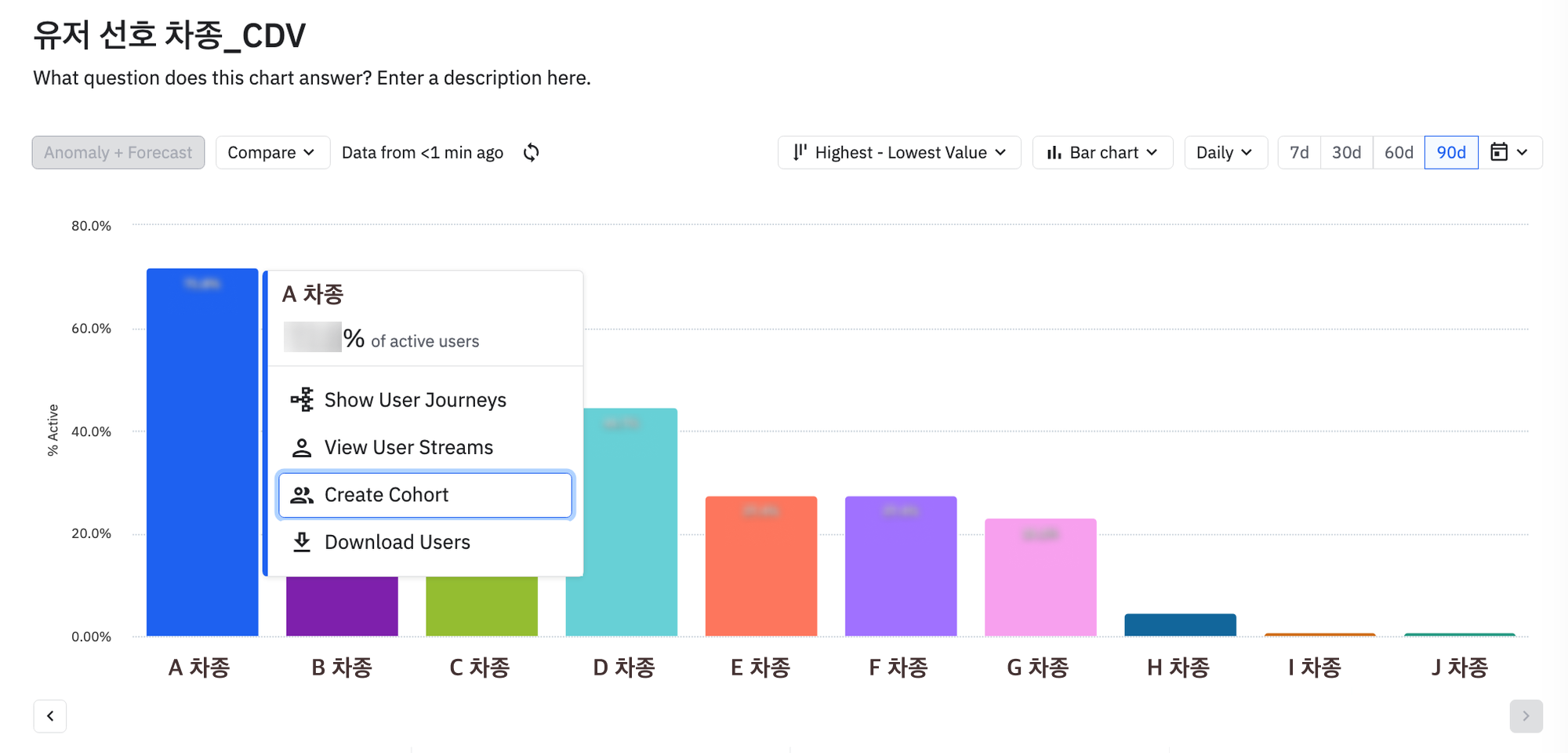Click the Create Cohort people icon
Viewport: 1568px width, 753px height.
(302, 495)
